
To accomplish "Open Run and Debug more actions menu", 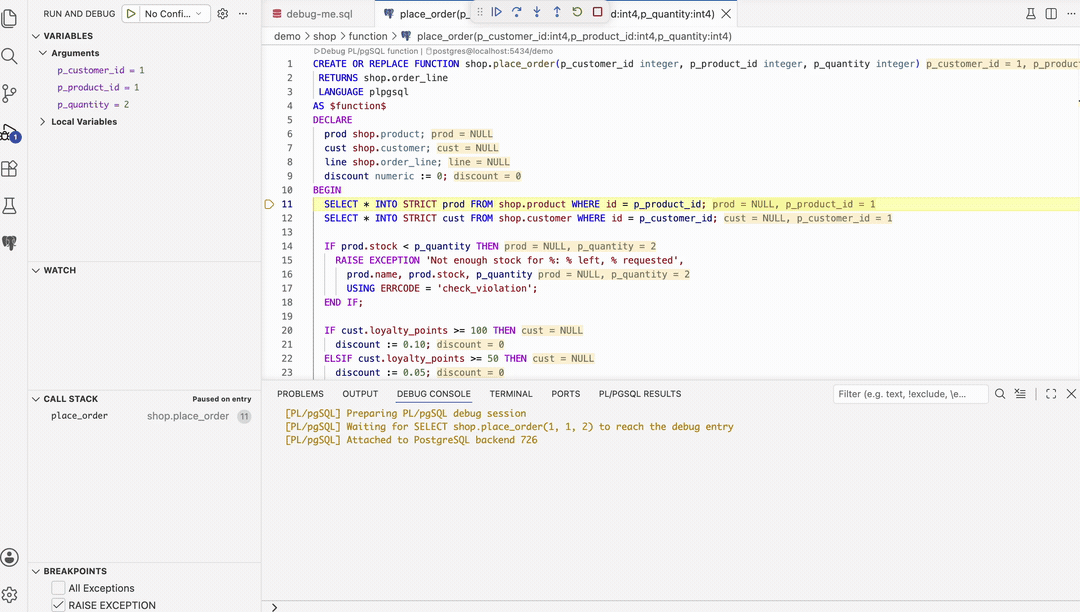I will (x=242, y=13).
